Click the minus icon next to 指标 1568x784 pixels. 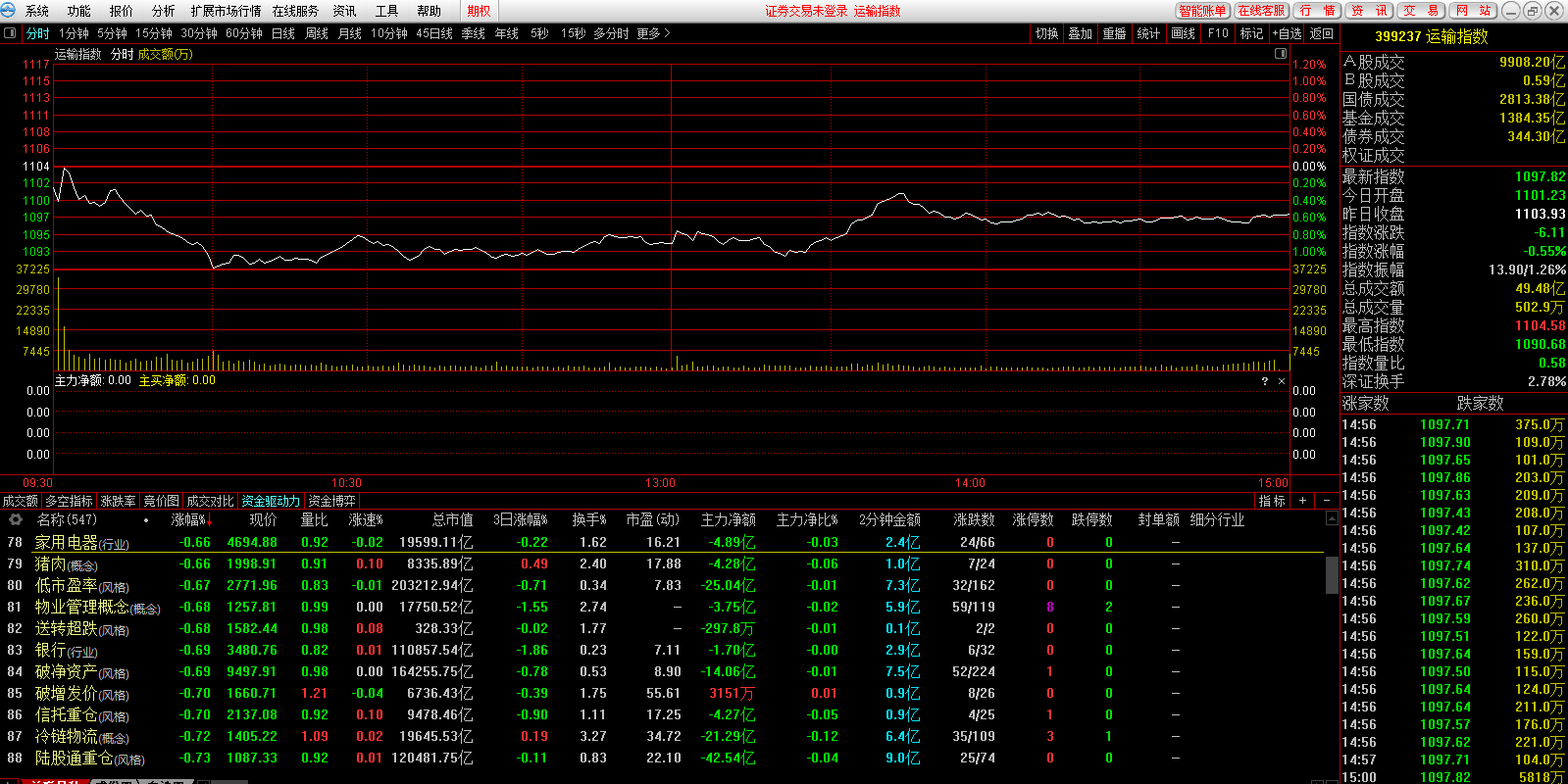1326,501
